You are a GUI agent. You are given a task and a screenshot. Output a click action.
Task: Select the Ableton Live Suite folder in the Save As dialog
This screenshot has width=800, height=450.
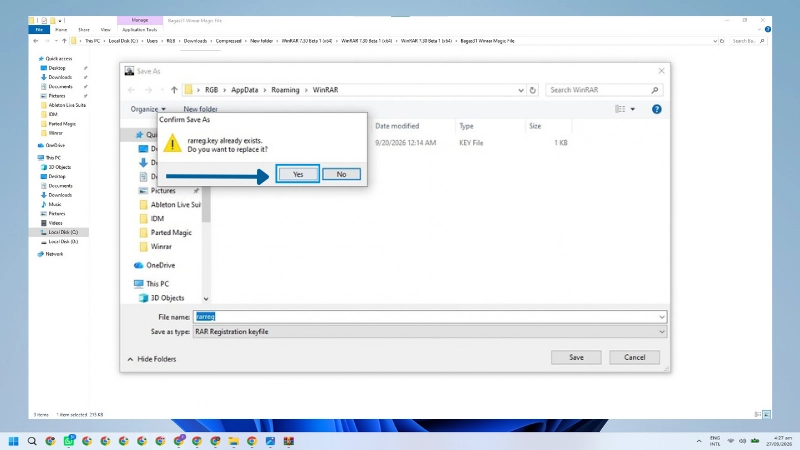pos(170,205)
